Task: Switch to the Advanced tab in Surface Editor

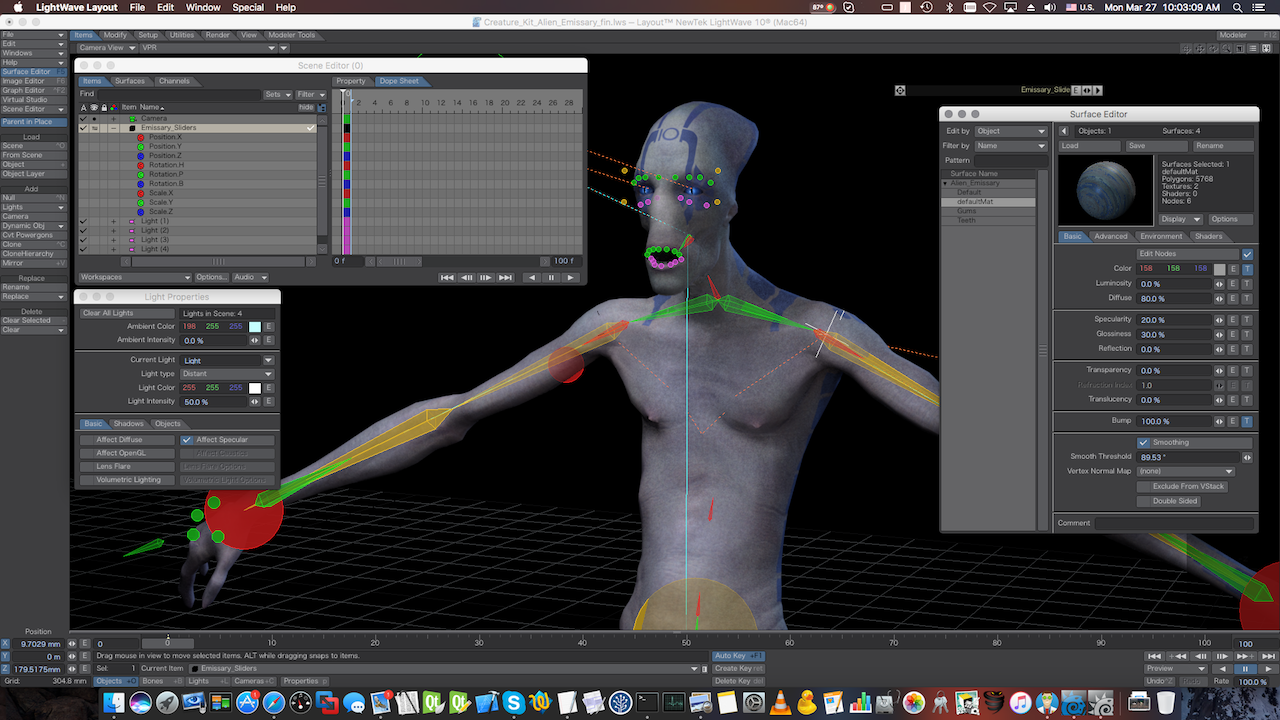Action: 1111,236
